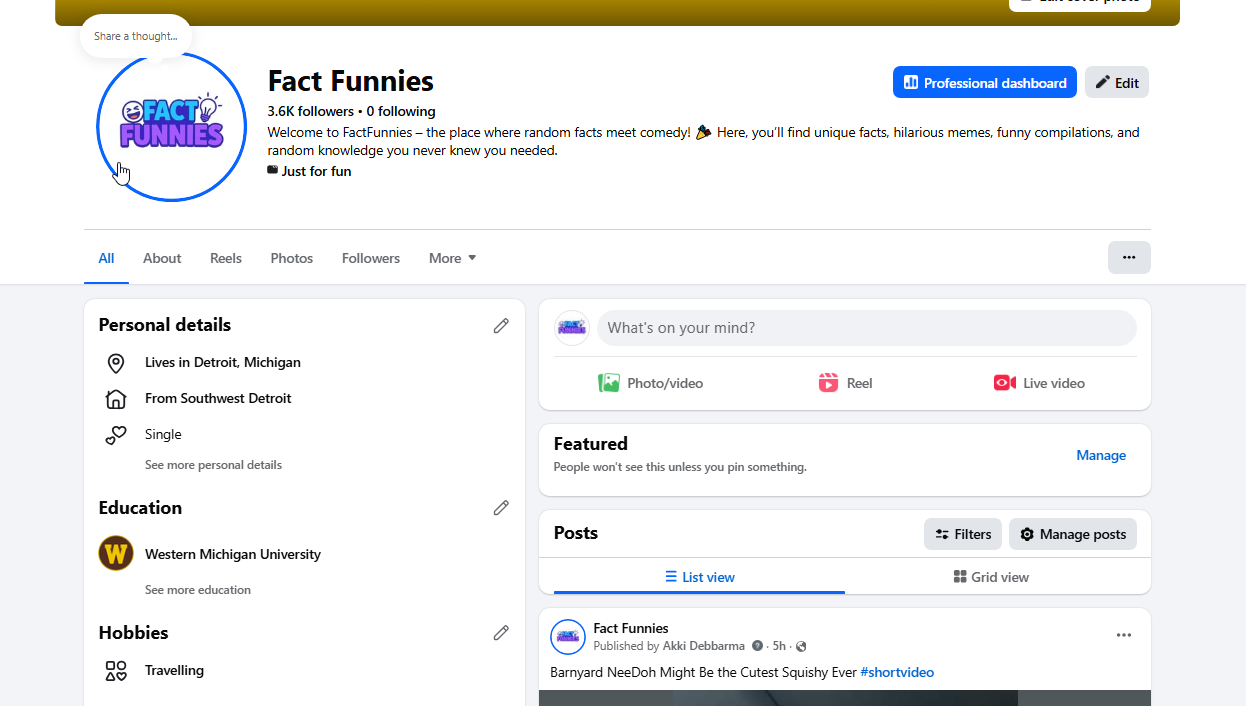Image resolution: width=1246 pixels, height=706 pixels.
Task: Click the publisher info question mark icon
Action: click(x=757, y=646)
